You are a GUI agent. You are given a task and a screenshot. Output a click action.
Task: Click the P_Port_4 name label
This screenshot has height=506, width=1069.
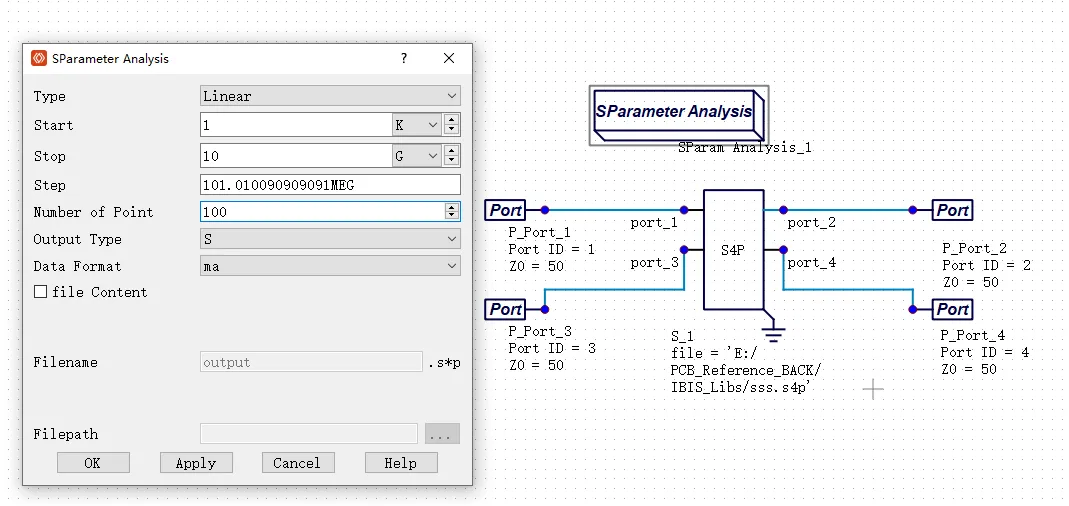coord(972,336)
